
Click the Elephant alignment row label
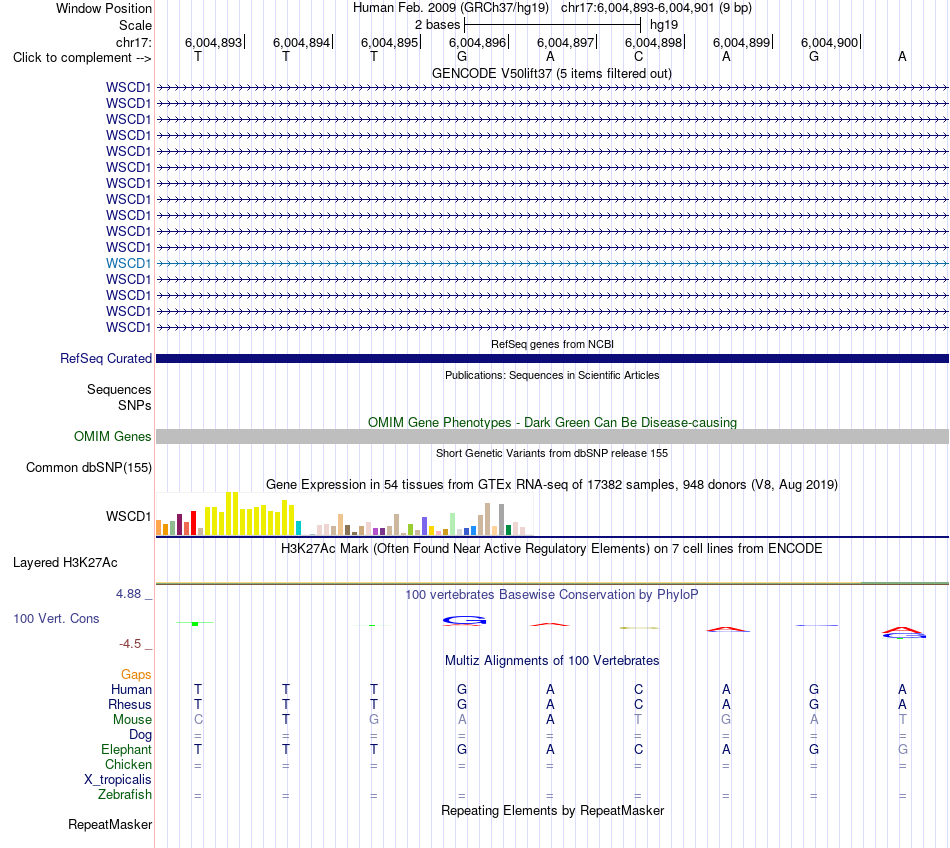[x=126, y=750]
